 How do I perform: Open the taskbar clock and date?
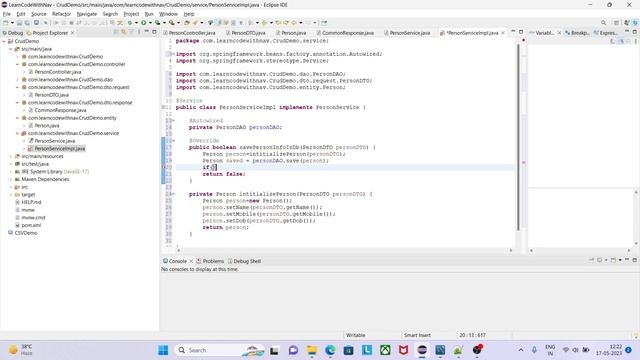[609, 350]
